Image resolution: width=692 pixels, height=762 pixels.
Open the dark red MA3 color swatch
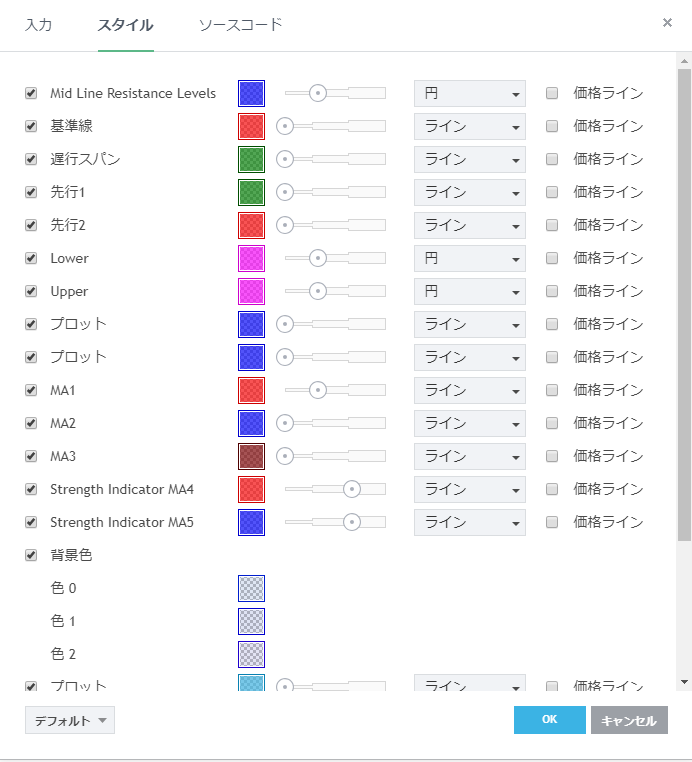(251, 456)
